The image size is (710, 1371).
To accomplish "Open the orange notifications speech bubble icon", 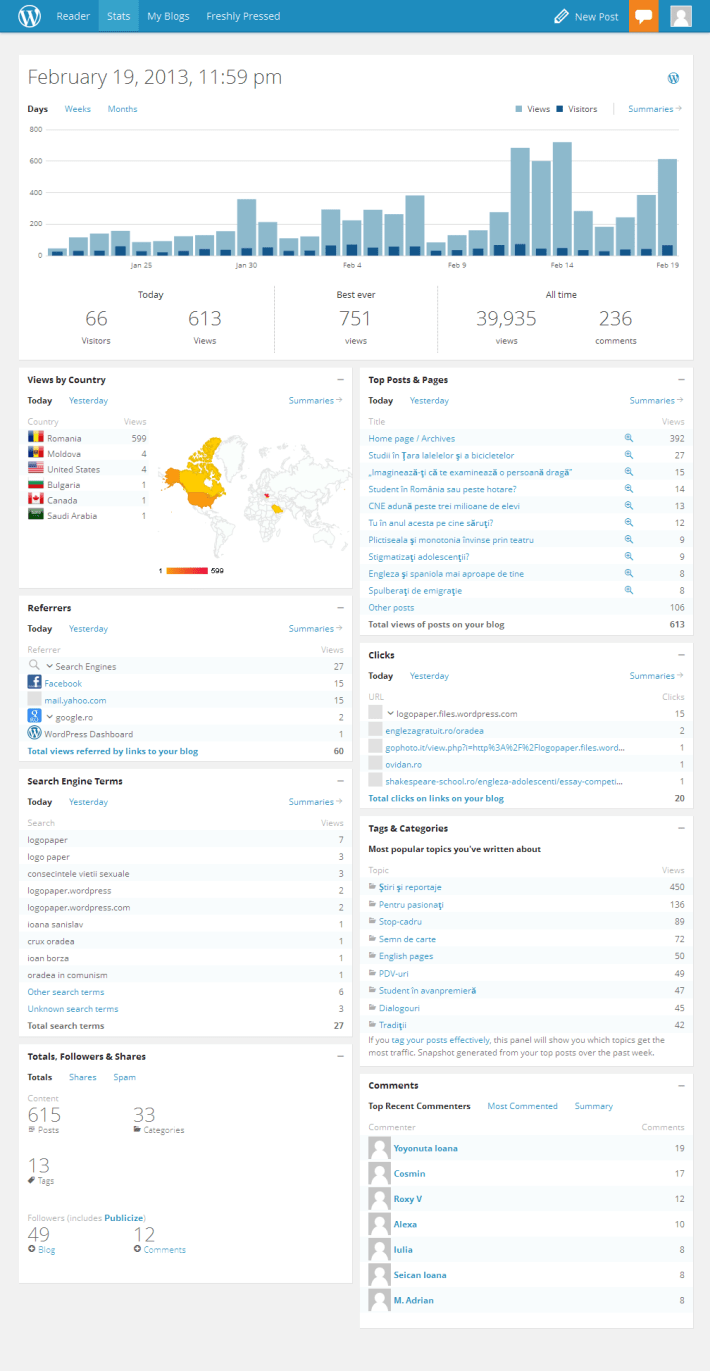I will (644, 16).
